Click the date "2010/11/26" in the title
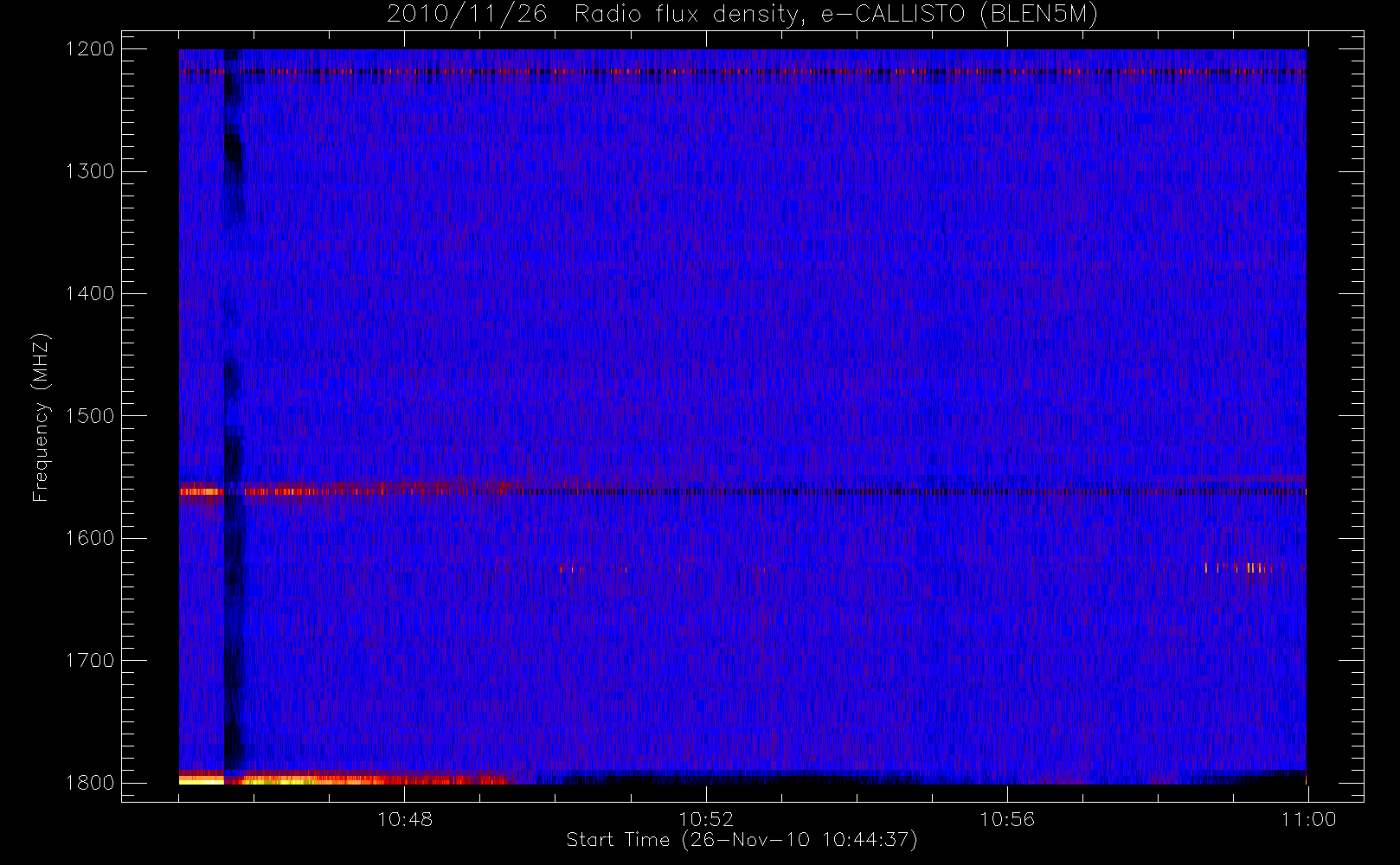Screen dimensions: 1400x865 (x=467, y=15)
